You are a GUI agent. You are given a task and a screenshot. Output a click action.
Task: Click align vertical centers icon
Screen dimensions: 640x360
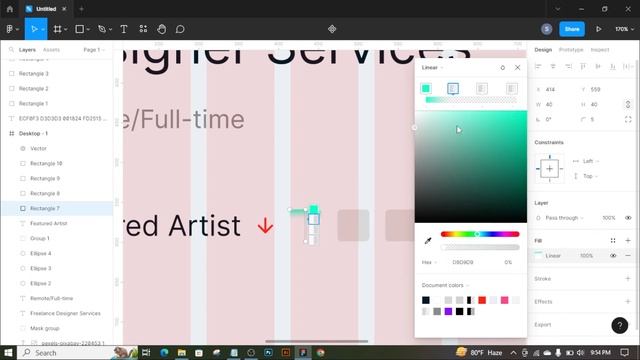598,66
